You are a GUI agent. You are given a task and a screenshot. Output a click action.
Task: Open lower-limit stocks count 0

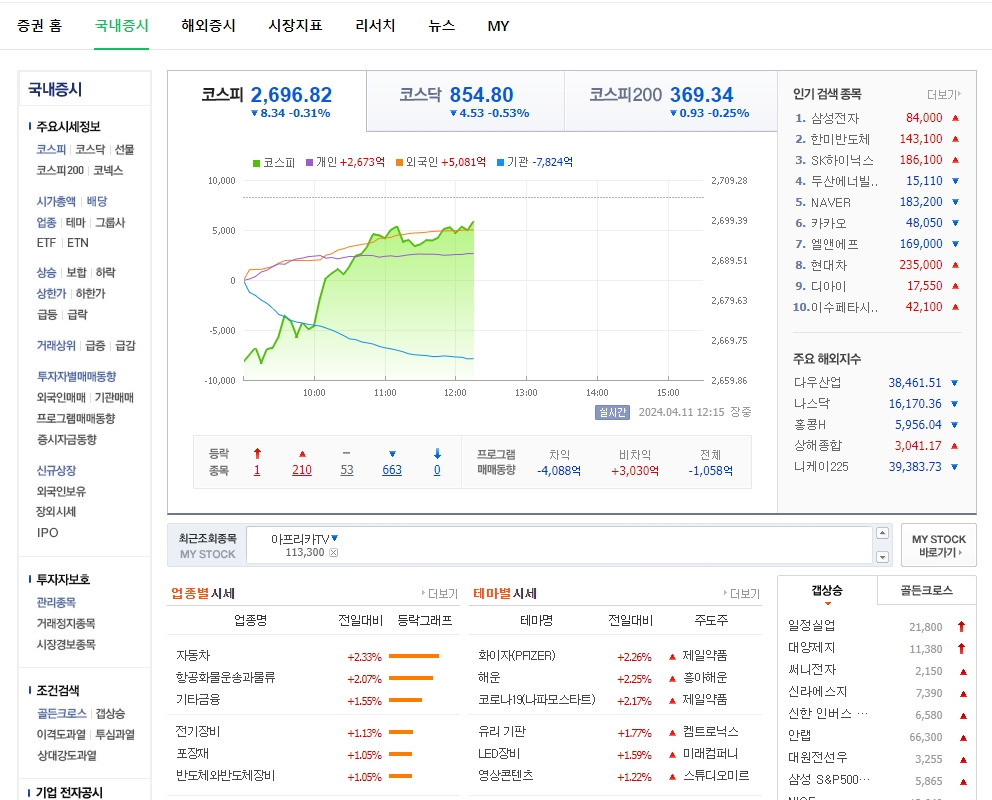pyautogui.click(x=437, y=470)
